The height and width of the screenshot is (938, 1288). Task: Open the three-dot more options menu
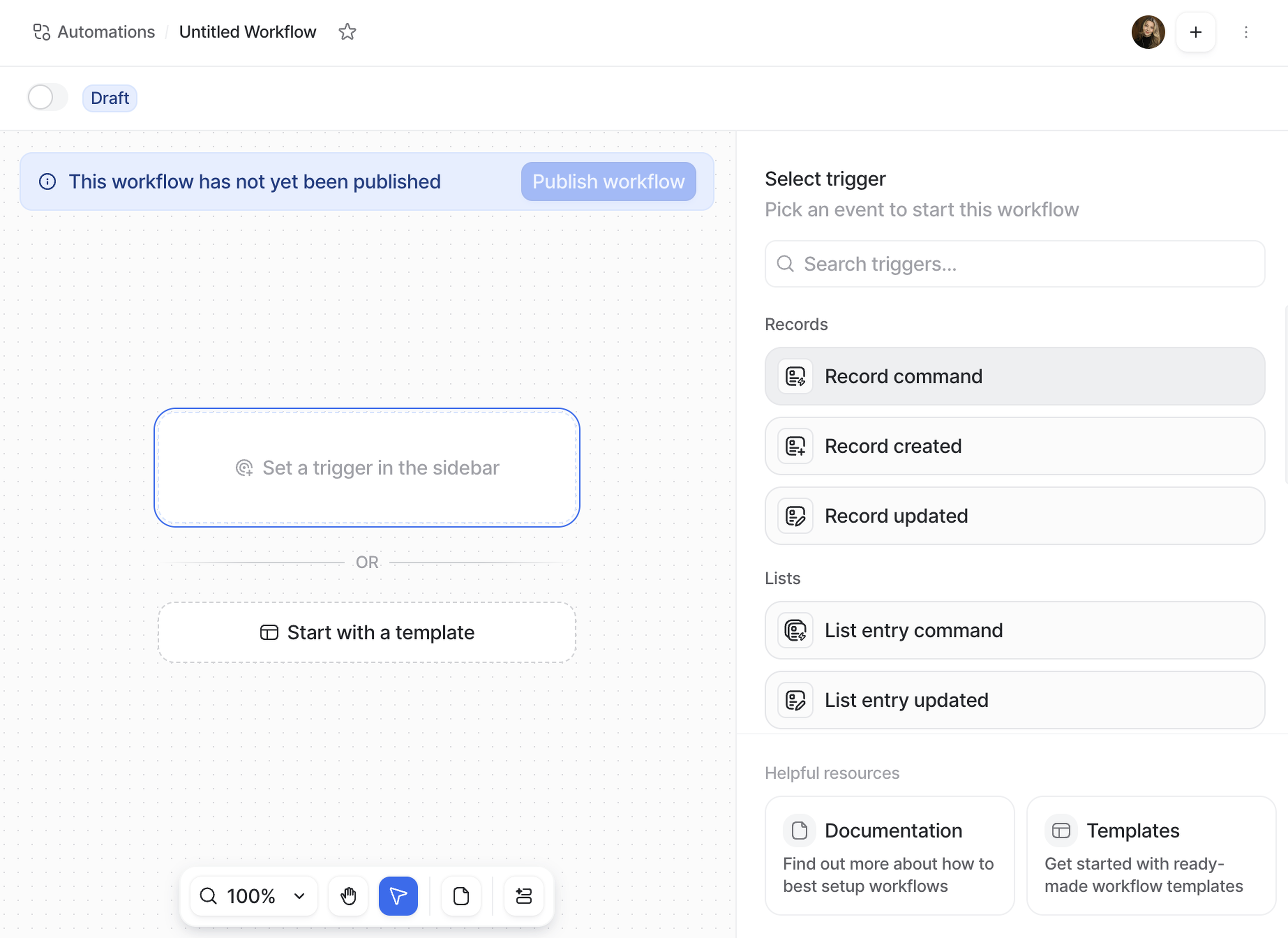pyautogui.click(x=1245, y=32)
